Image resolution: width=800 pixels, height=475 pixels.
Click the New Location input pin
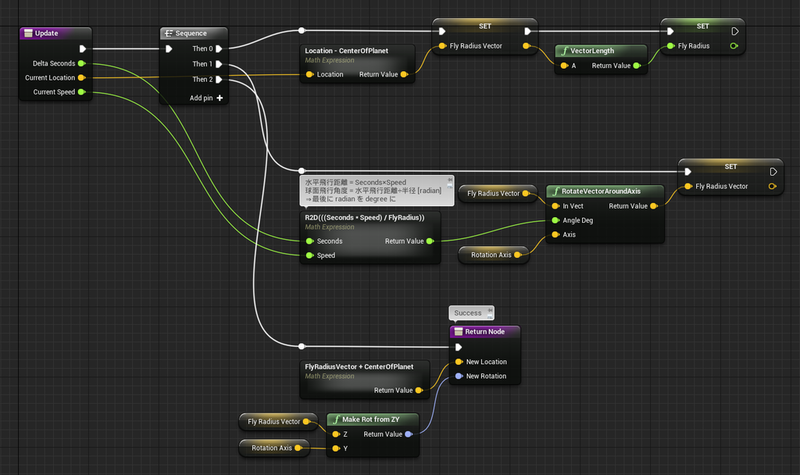pyautogui.click(x=459, y=362)
